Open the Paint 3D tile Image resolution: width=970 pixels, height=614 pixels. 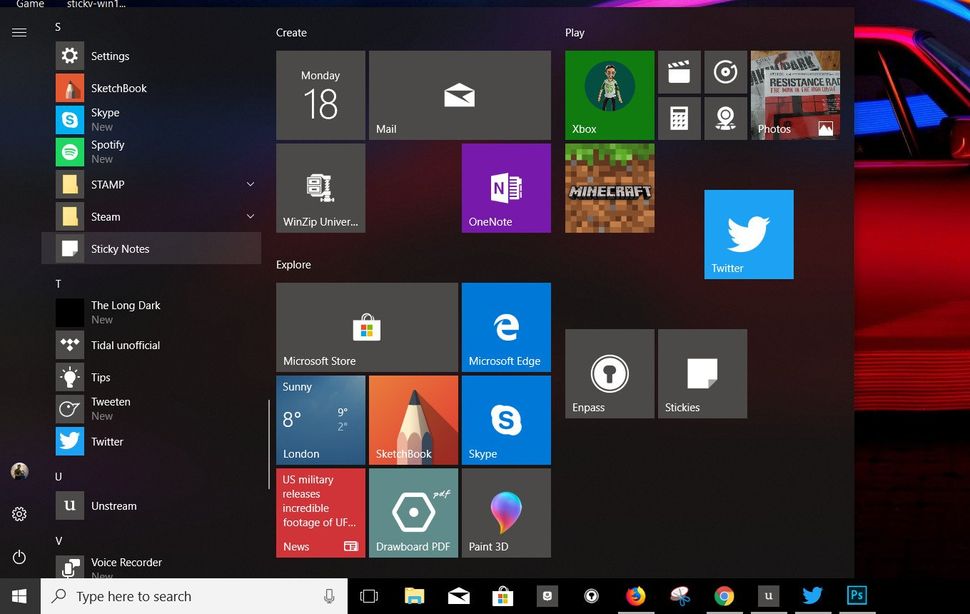click(x=506, y=512)
